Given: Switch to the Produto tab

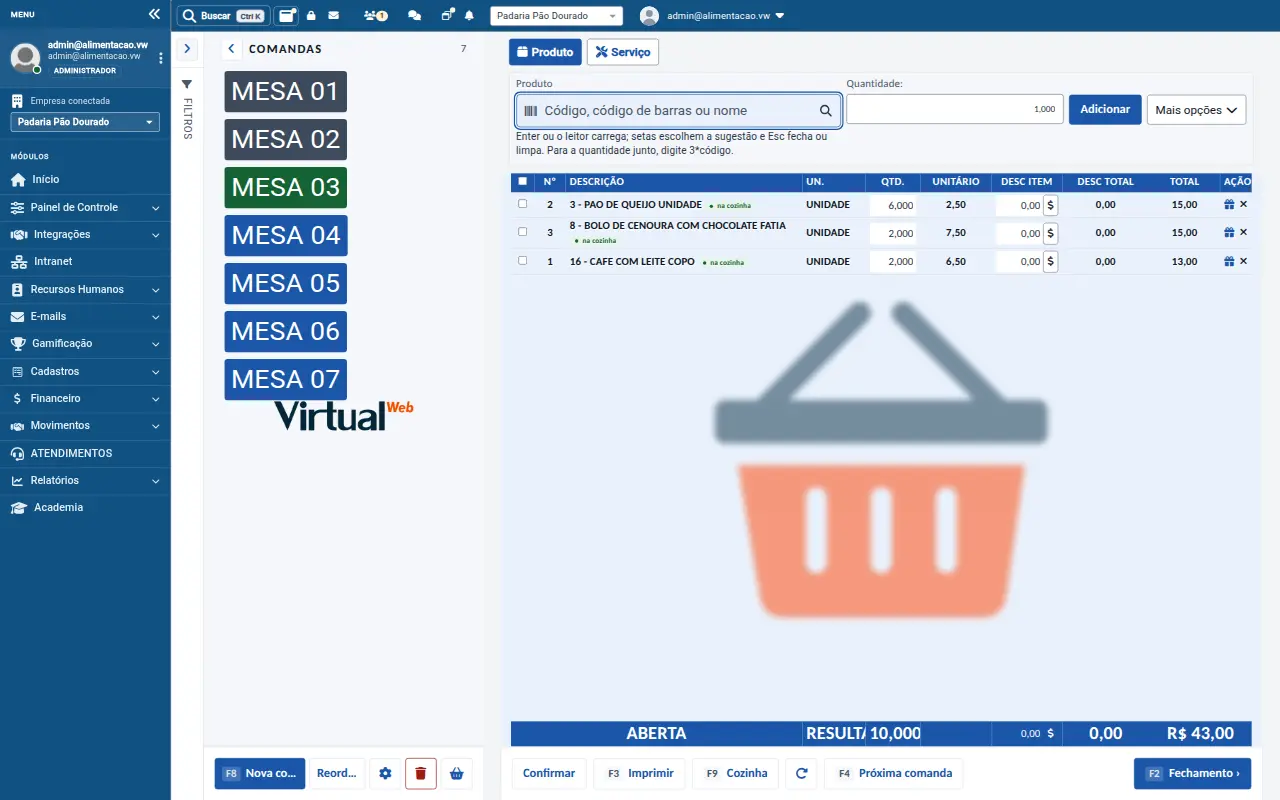Looking at the screenshot, I should pyautogui.click(x=545, y=52).
